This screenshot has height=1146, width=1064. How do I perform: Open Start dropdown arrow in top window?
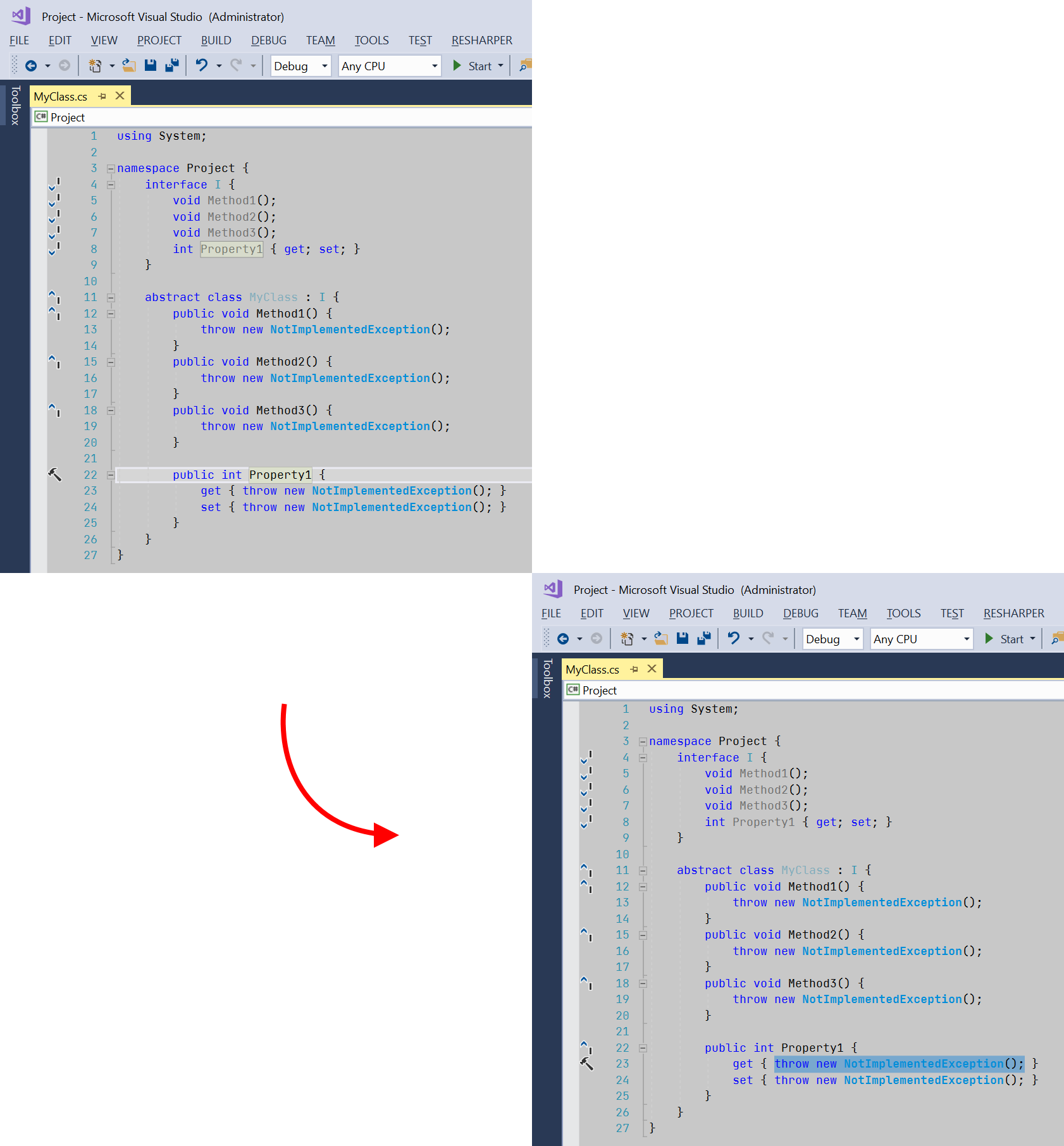click(x=500, y=66)
